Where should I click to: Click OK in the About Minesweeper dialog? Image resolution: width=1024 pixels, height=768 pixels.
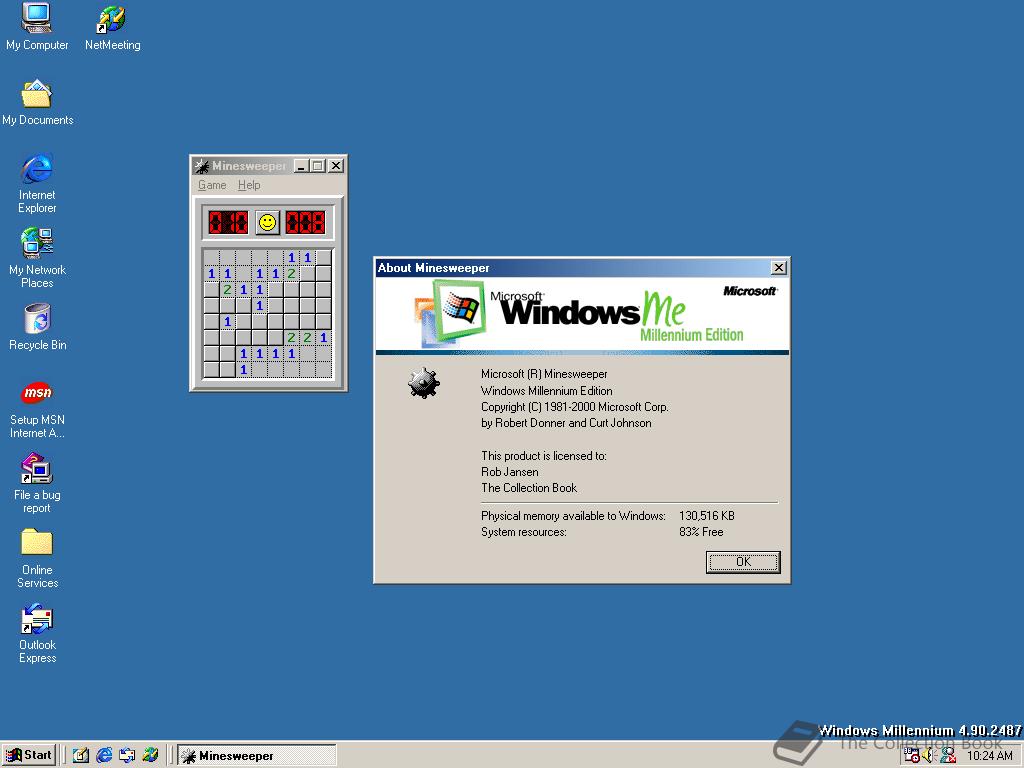[x=743, y=562]
